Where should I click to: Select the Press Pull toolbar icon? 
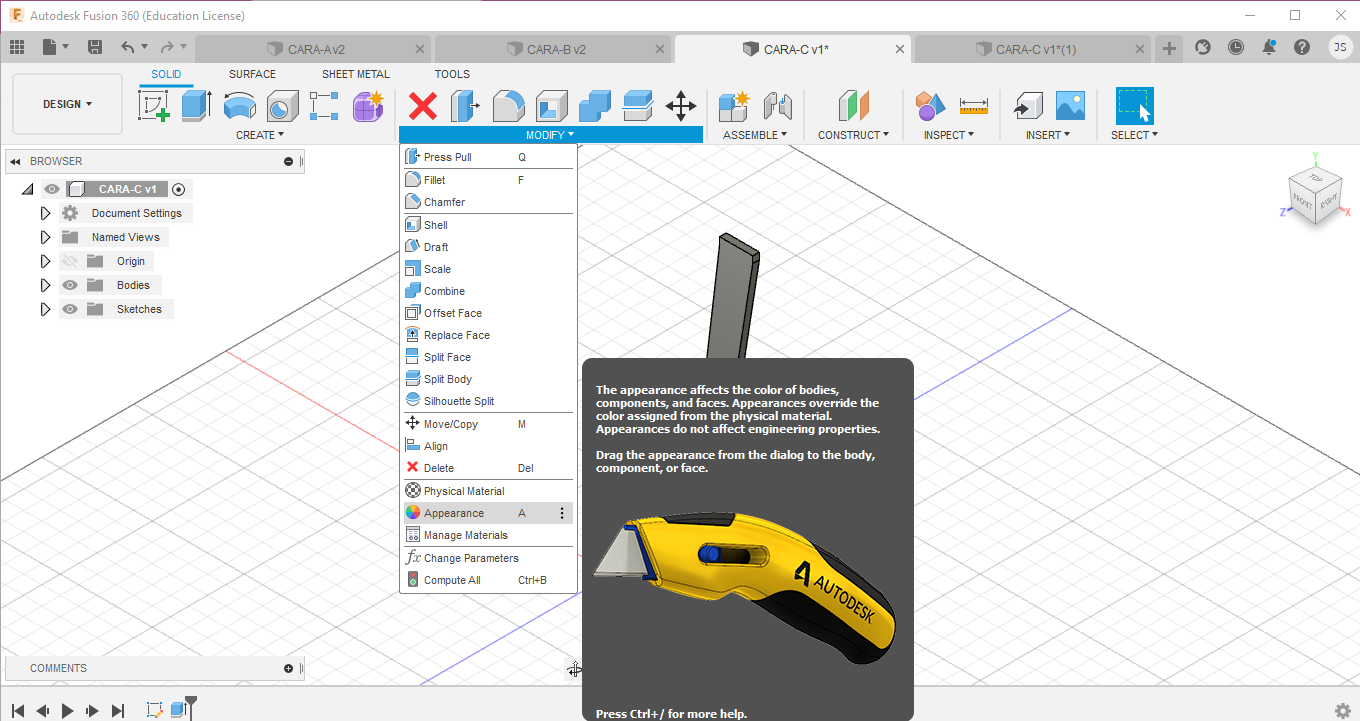coord(466,105)
